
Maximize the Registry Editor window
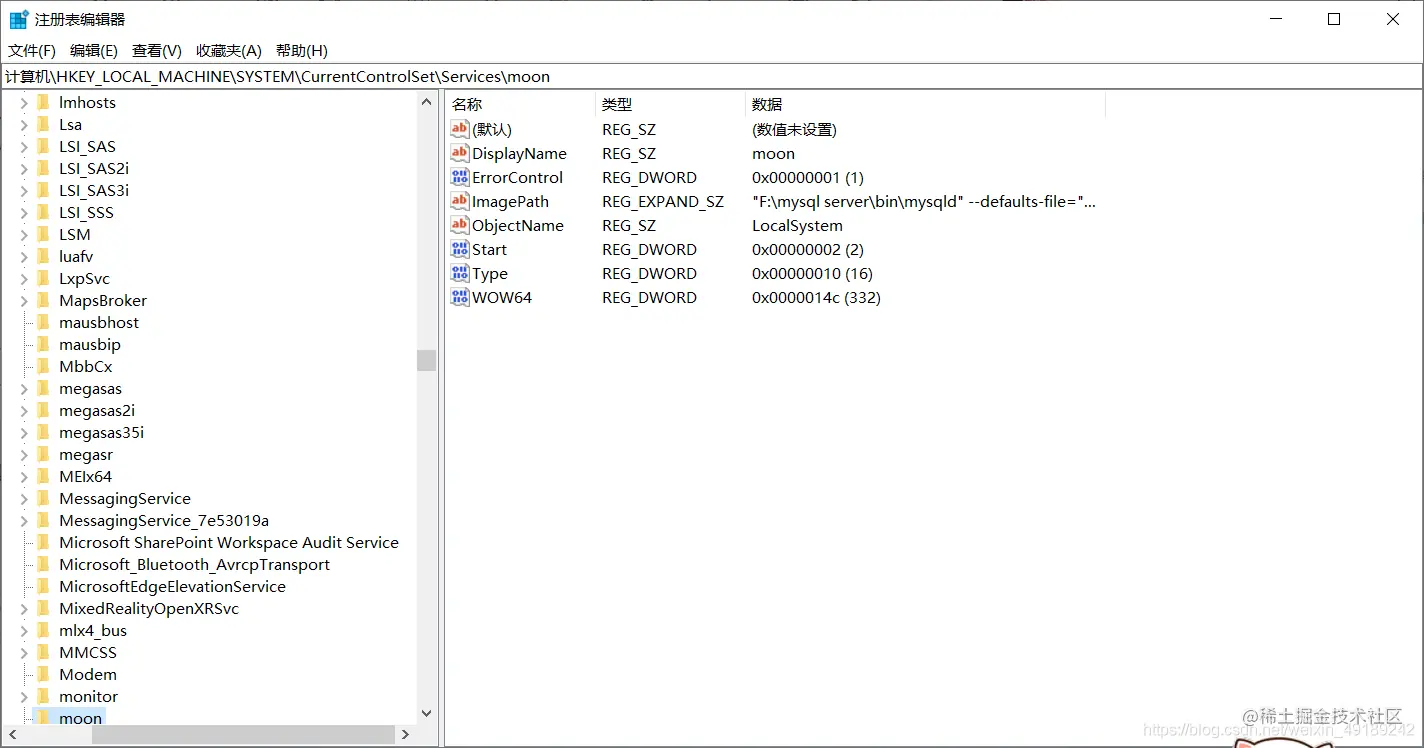[x=1333, y=19]
